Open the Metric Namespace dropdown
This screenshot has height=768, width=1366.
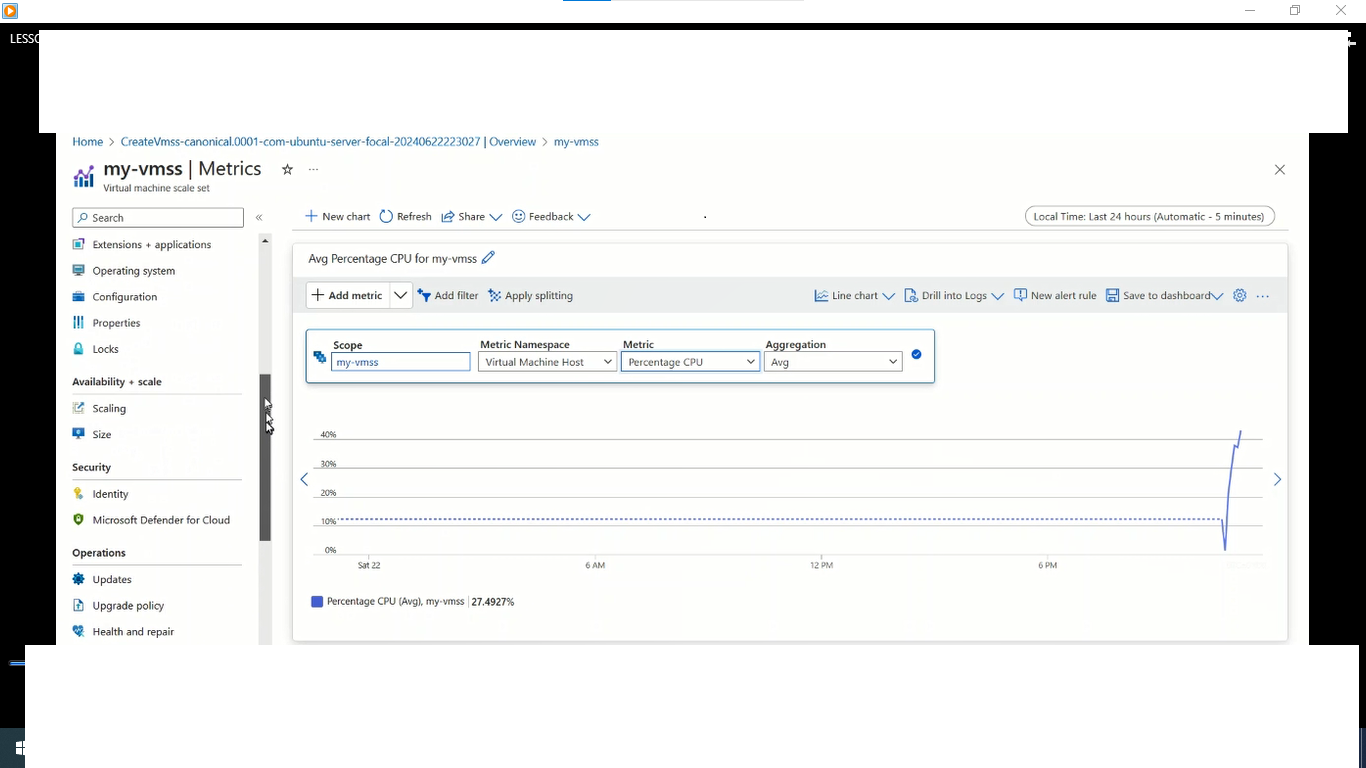[x=547, y=362]
